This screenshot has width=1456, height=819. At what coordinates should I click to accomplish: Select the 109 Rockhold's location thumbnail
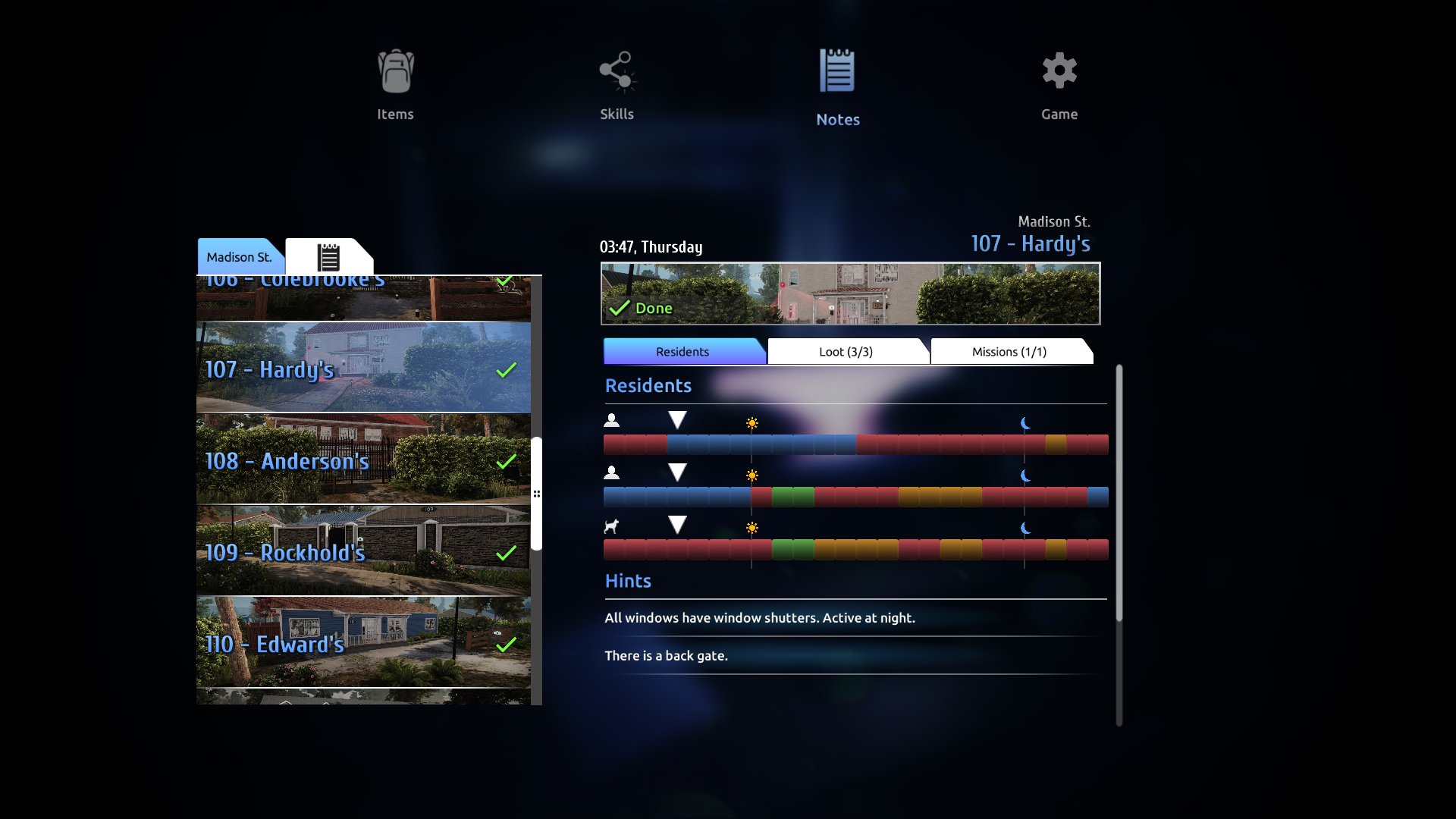[364, 552]
